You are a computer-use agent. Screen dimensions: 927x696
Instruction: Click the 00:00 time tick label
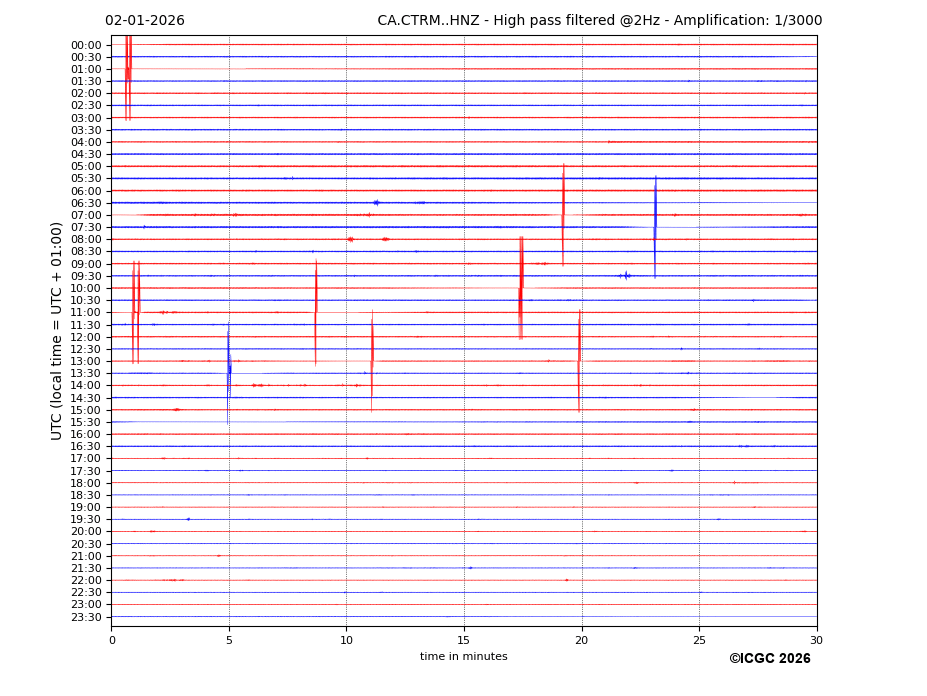point(85,45)
